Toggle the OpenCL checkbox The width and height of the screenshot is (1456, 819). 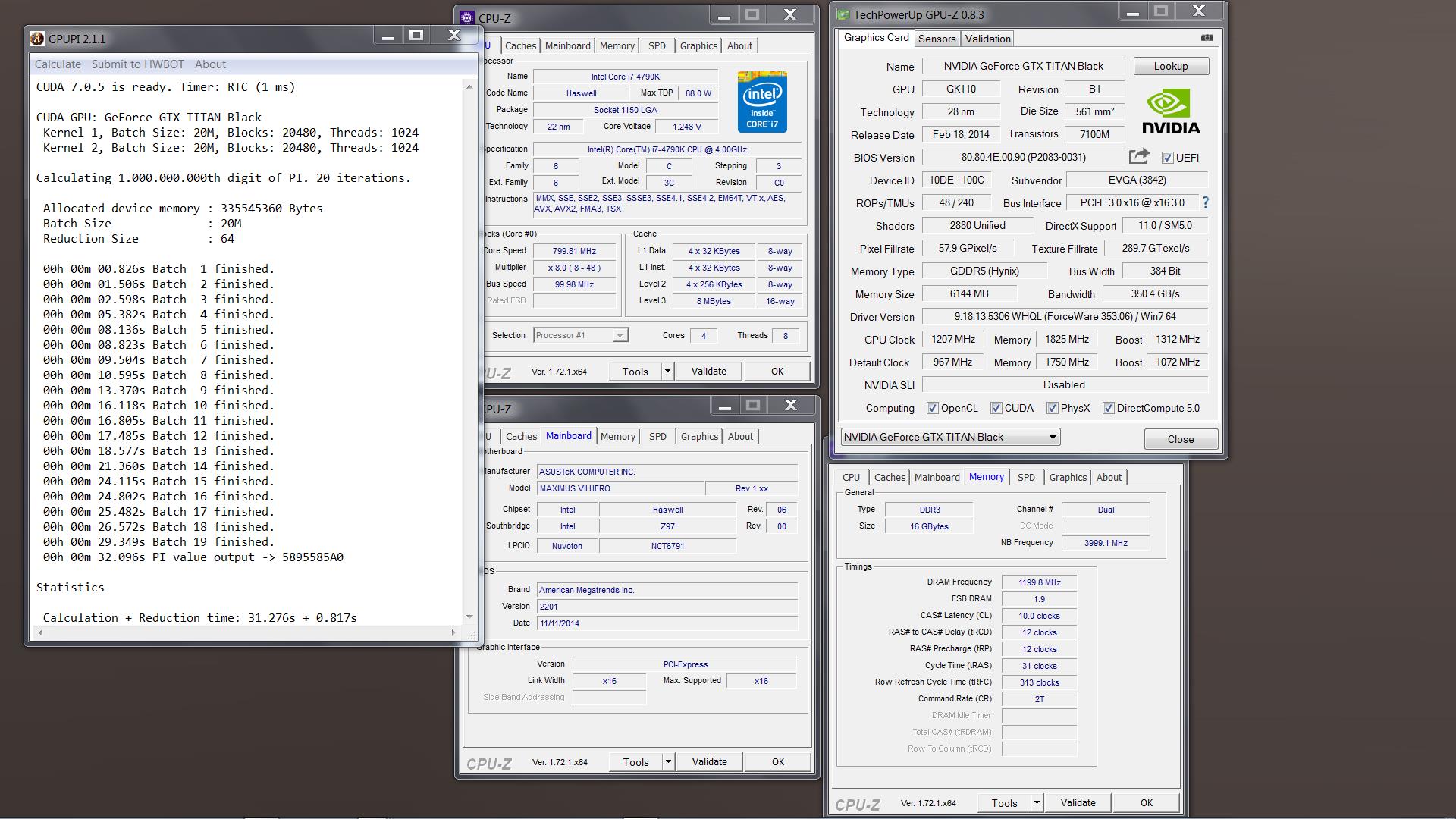(x=933, y=408)
